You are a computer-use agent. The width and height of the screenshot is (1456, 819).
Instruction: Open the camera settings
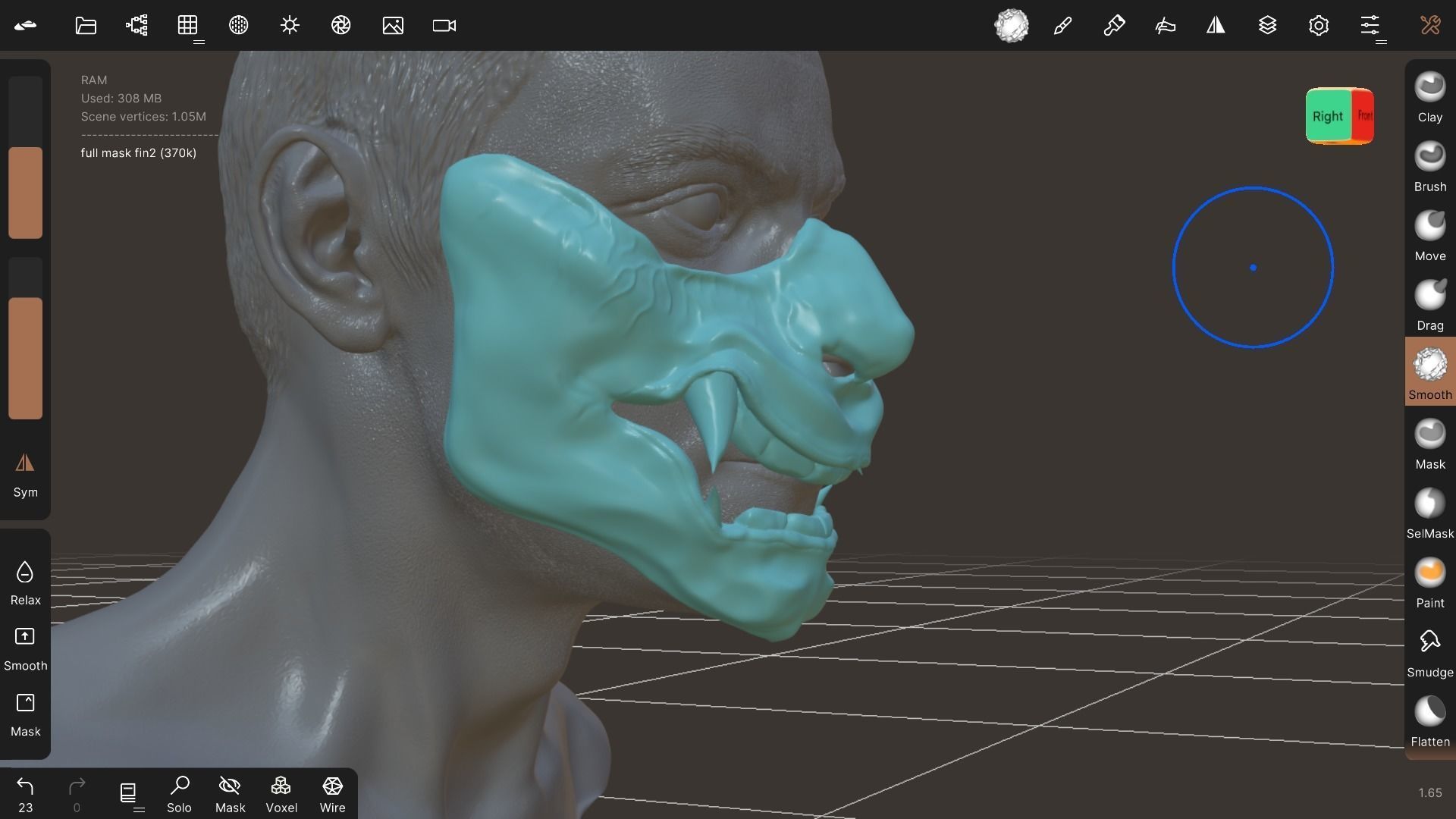(x=443, y=25)
